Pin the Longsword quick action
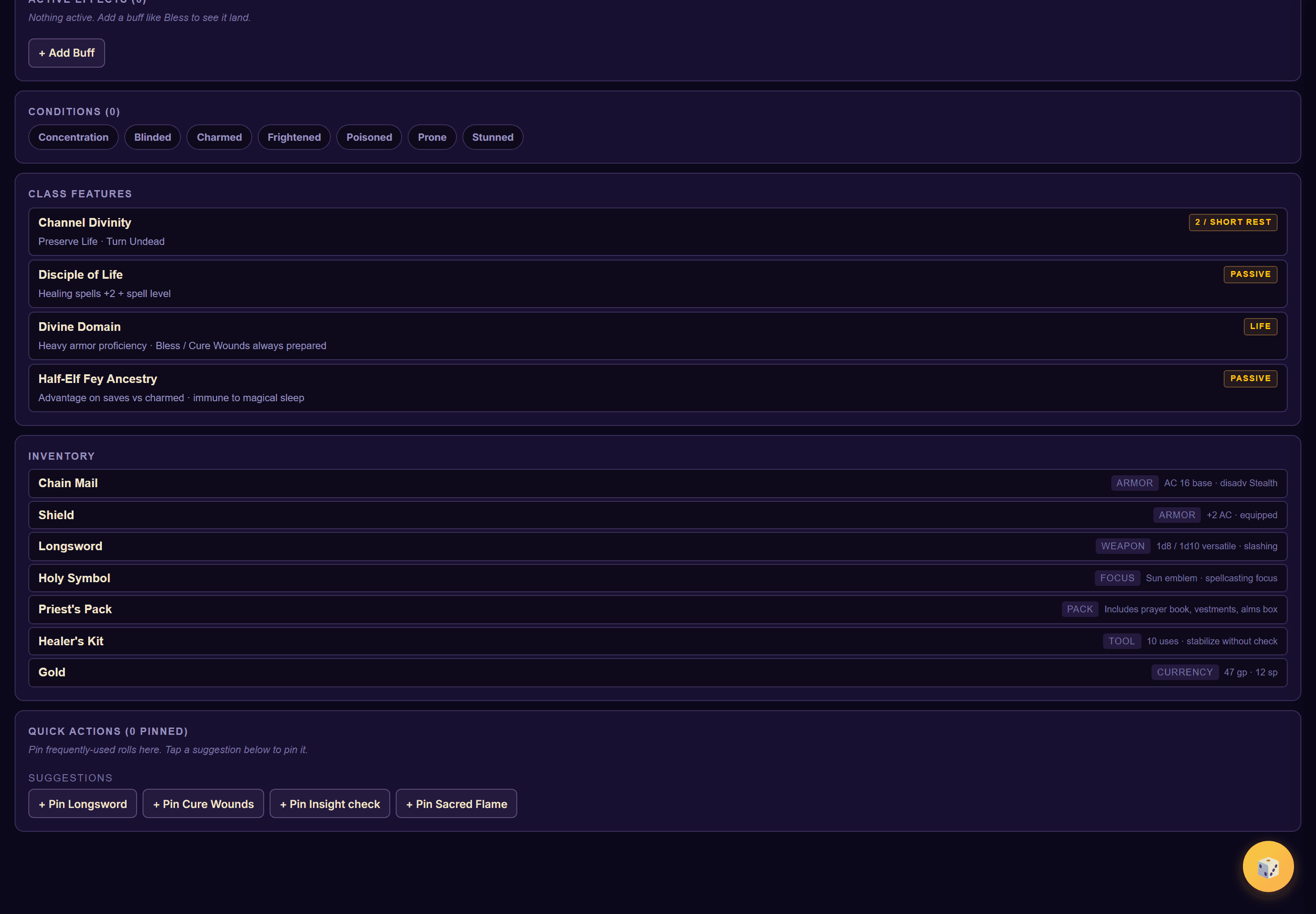The height and width of the screenshot is (914, 1316). 82,803
